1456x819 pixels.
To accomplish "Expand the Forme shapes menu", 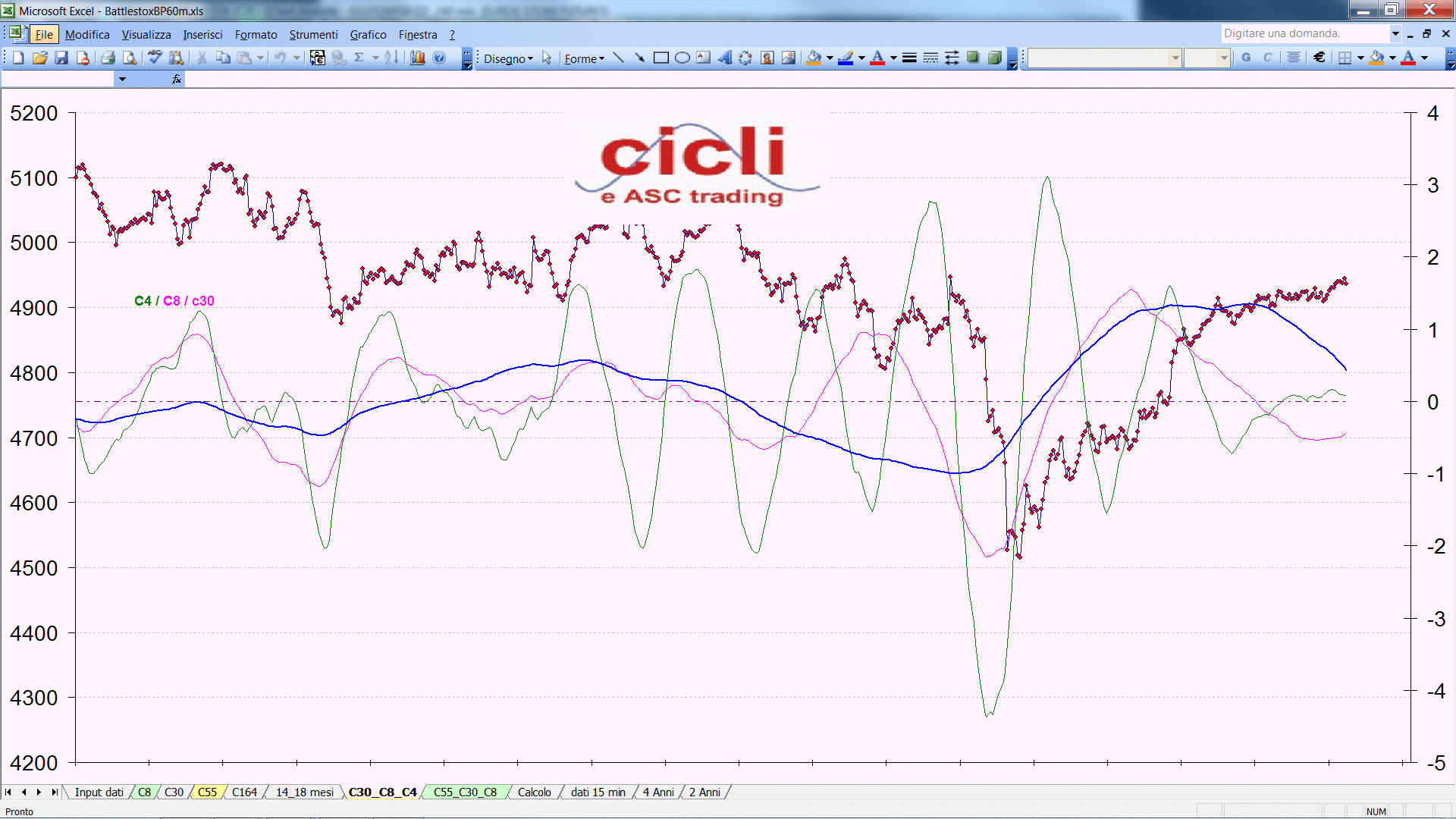I will [x=584, y=58].
